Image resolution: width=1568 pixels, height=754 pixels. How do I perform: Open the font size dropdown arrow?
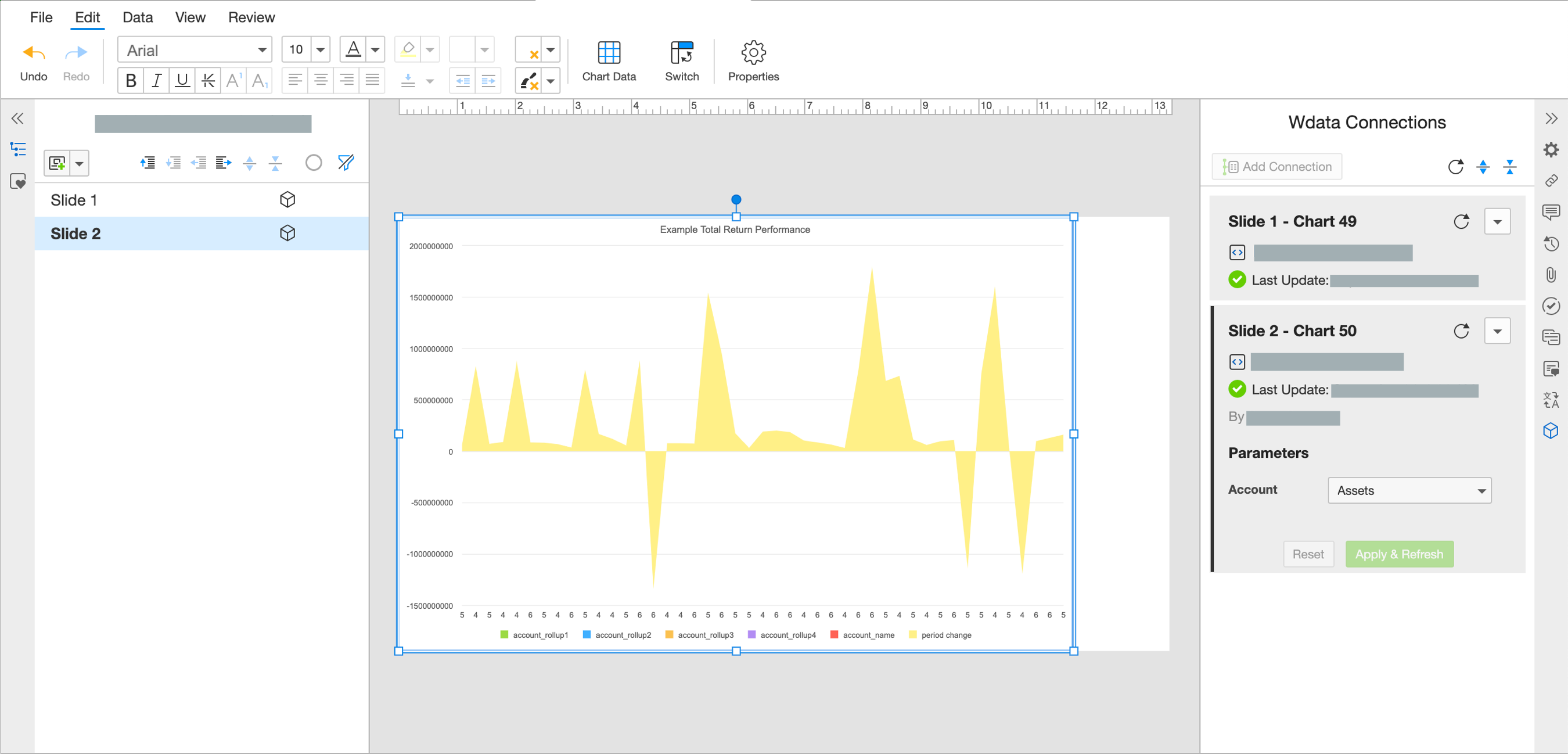coord(320,50)
